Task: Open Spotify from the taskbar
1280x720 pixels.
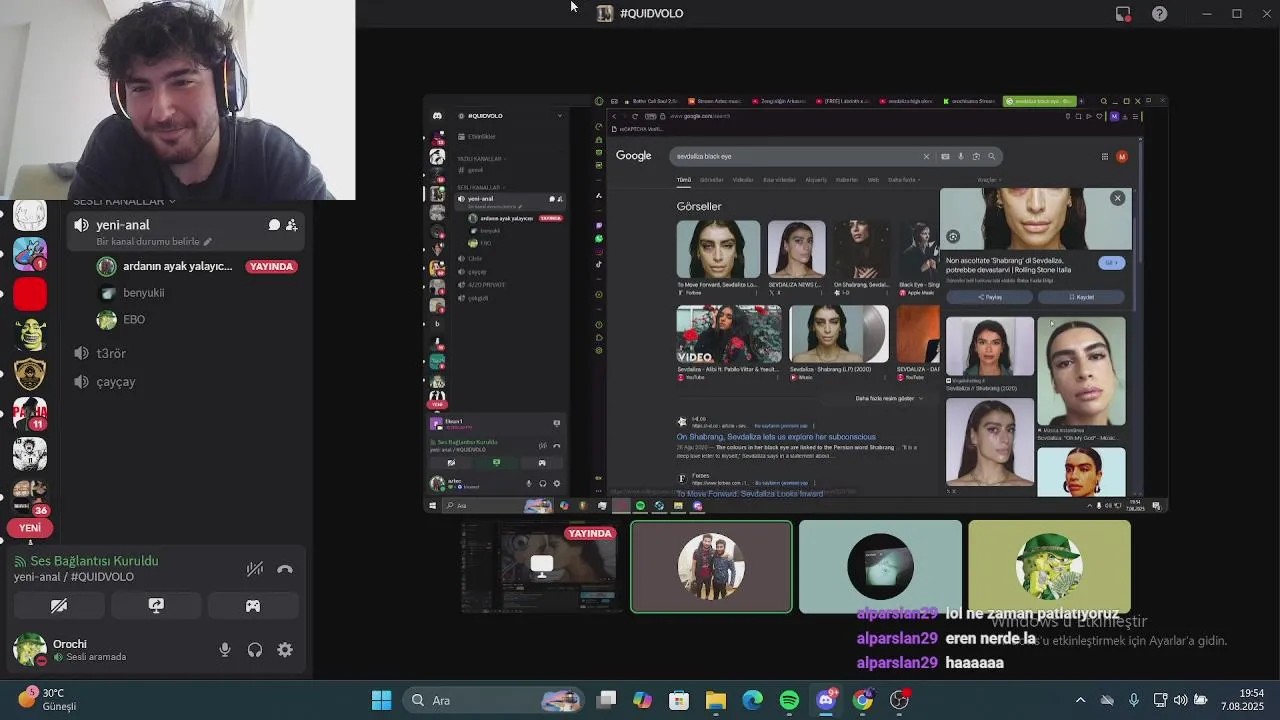Action: [789, 700]
